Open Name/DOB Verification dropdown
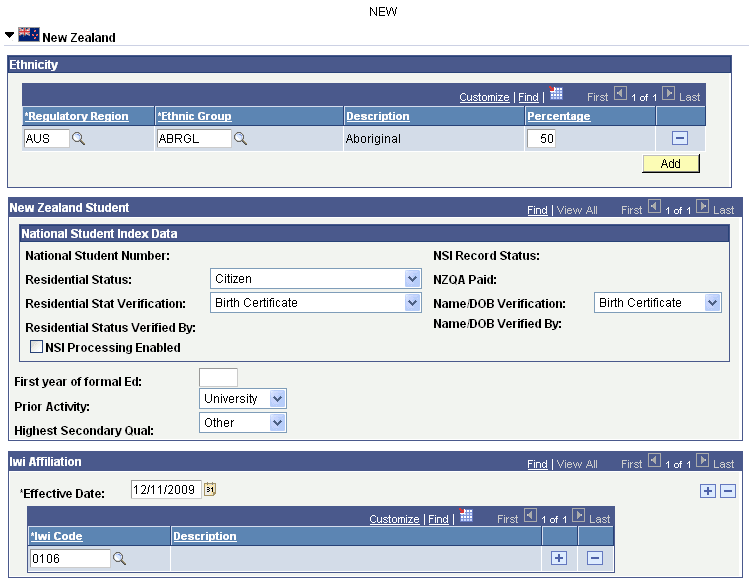 (658, 302)
